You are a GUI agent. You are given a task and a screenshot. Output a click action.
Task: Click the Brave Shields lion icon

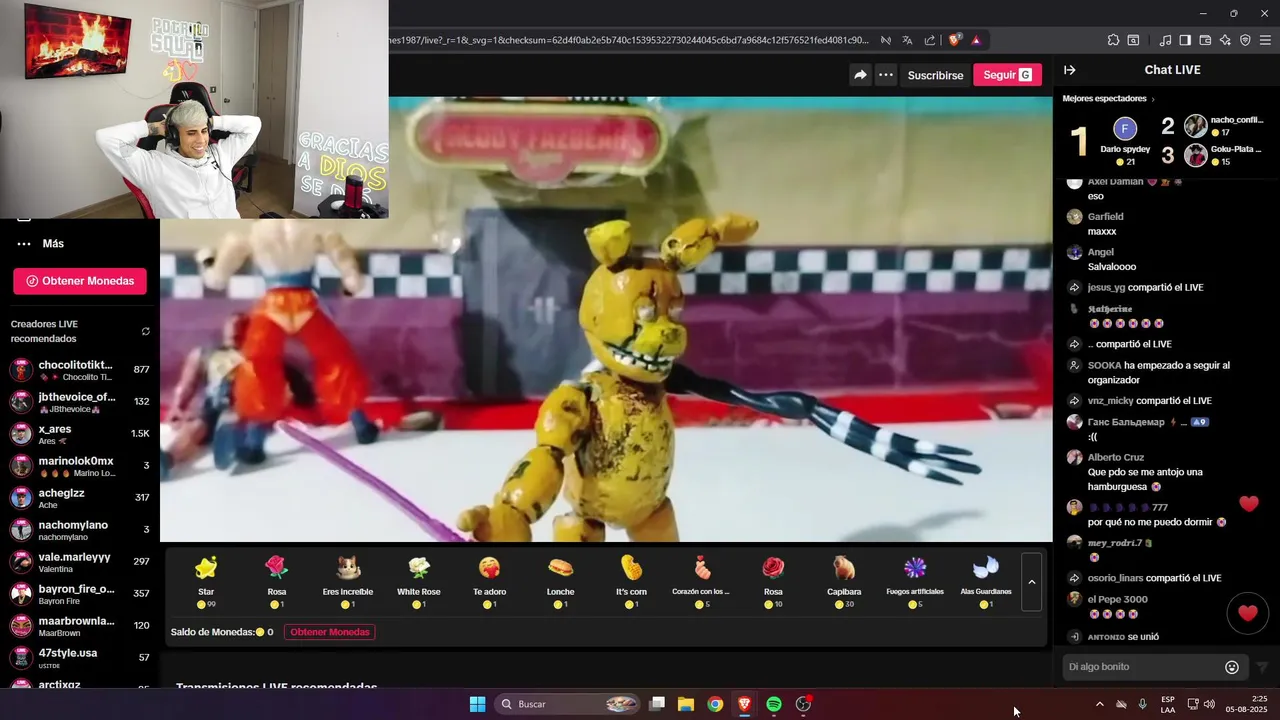click(954, 40)
